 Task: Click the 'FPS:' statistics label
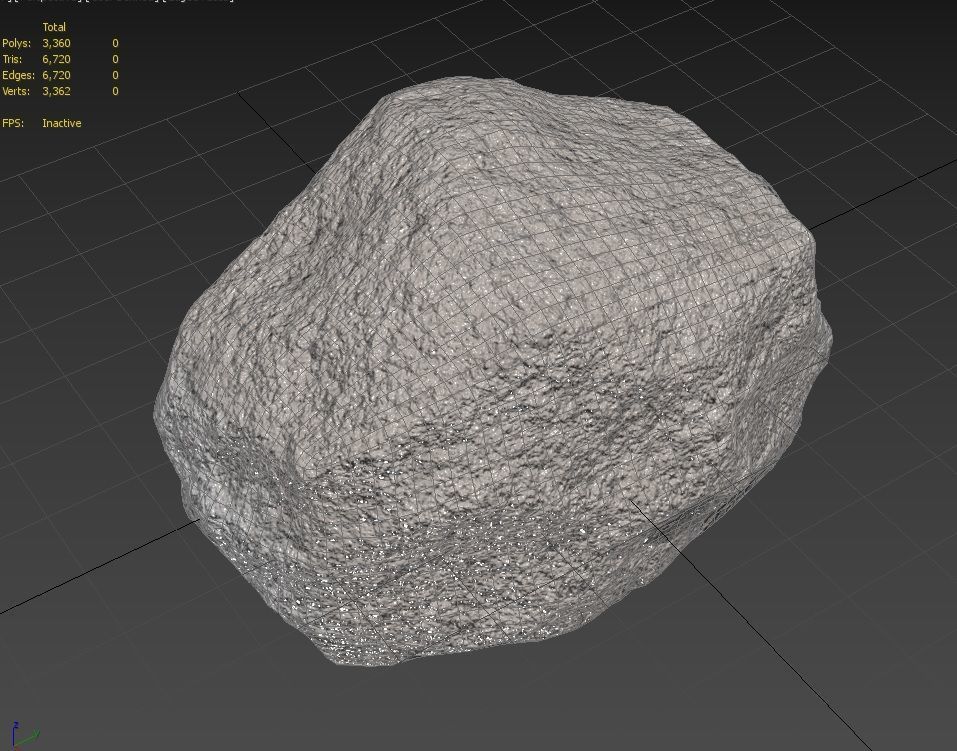[x=13, y=123]
